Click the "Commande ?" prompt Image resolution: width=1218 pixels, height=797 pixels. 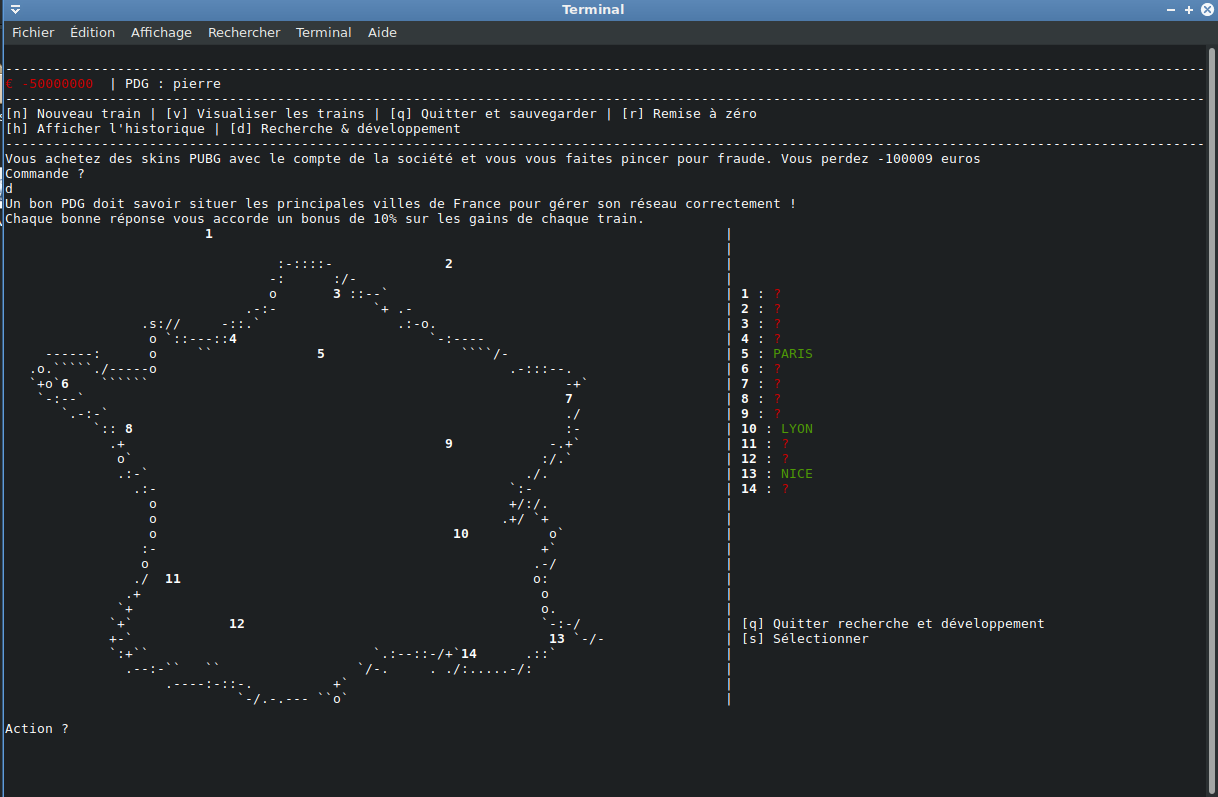coord(45,174)
